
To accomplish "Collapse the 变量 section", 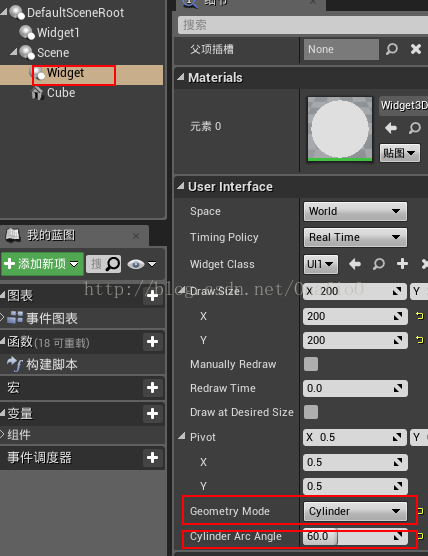I will [x=3, y=412].
